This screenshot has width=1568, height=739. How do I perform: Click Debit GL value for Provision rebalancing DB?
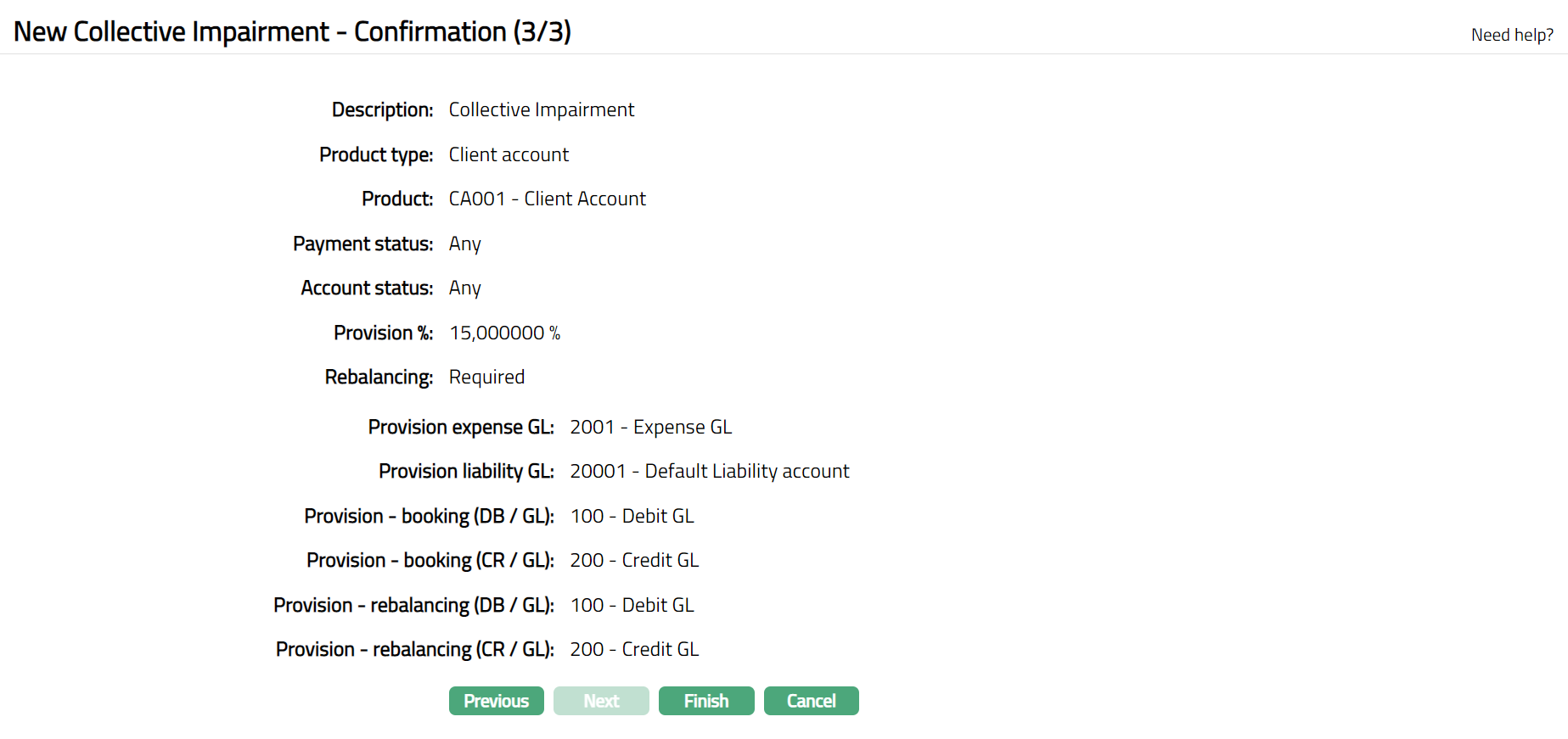pos(632,605)
